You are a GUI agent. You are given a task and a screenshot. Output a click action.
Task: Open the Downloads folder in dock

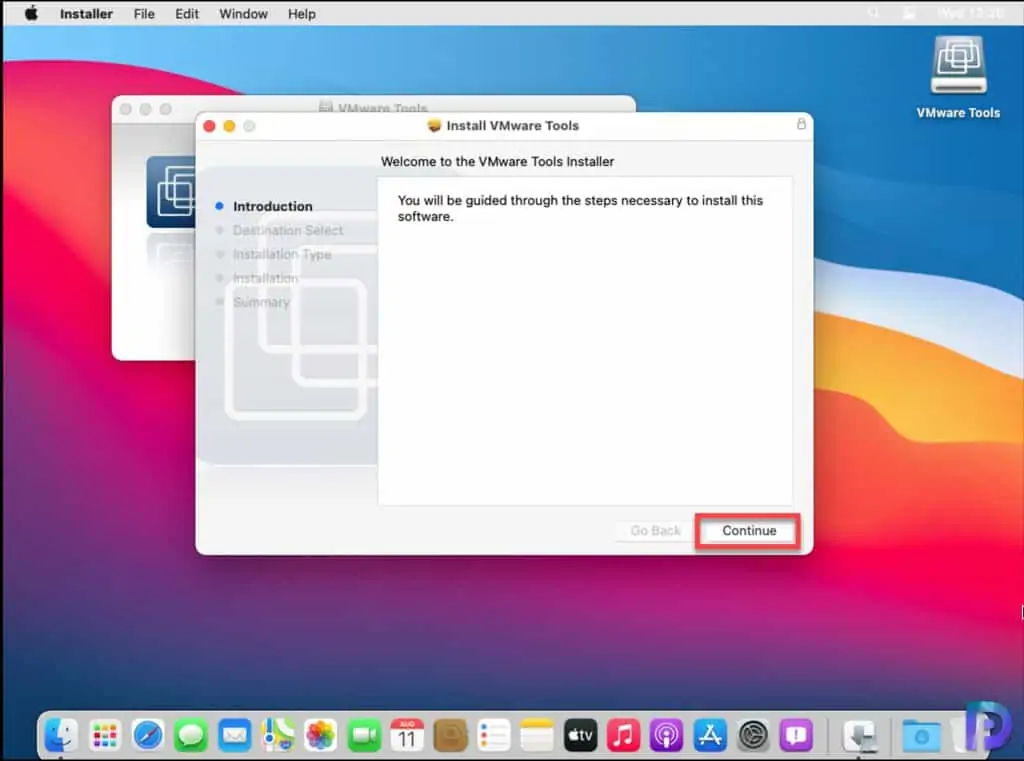(921, 736)
